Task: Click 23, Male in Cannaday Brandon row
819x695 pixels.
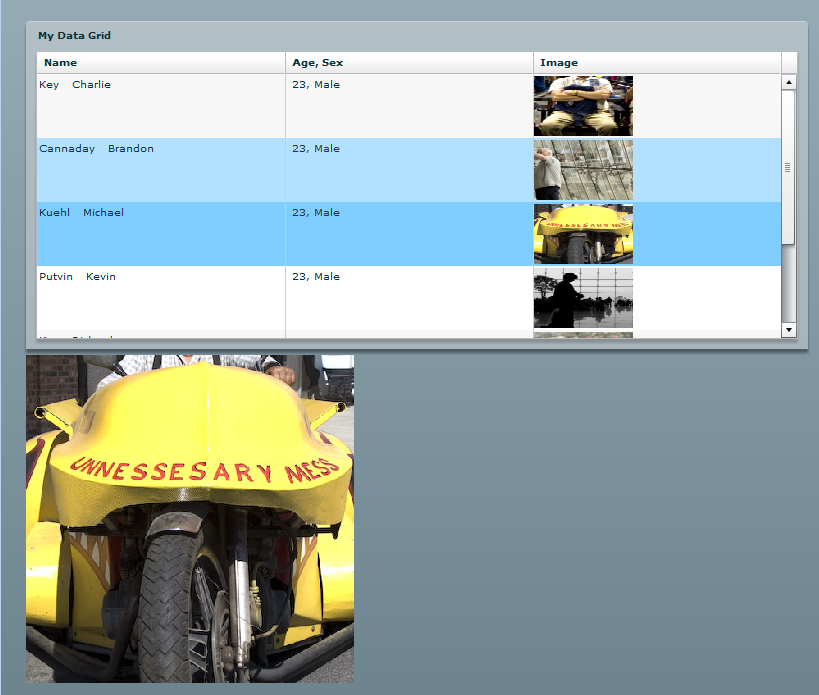Action: click(x=316, y=149)
